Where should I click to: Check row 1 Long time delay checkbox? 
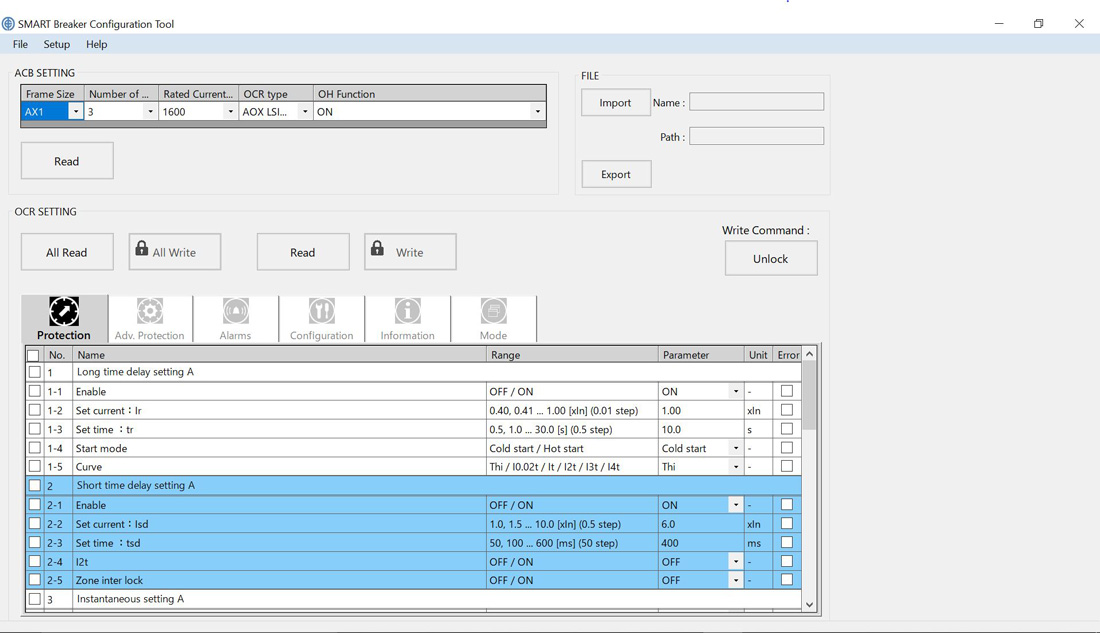pos(34,372)
